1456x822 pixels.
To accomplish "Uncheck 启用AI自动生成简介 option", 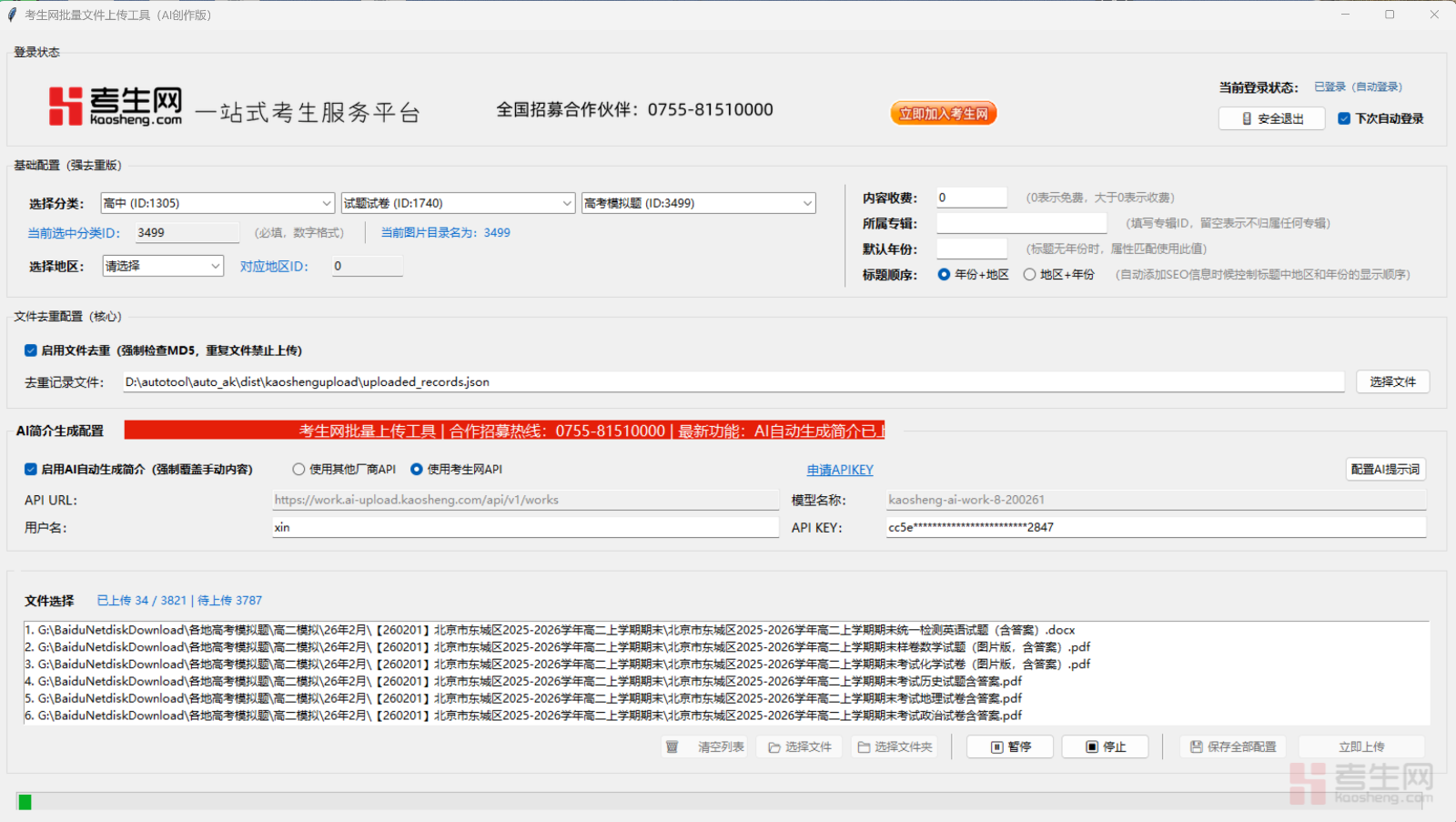I will (31, 469).
